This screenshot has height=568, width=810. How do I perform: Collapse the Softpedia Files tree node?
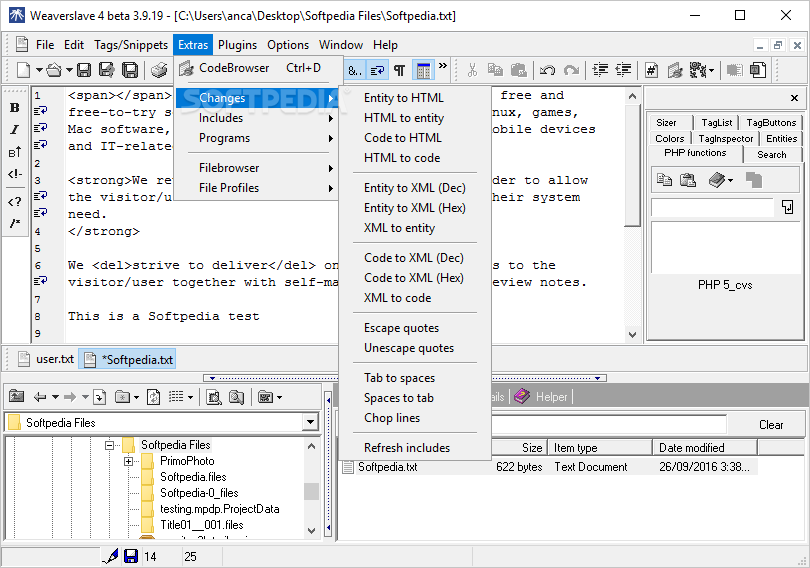click(x=110, y=445)
